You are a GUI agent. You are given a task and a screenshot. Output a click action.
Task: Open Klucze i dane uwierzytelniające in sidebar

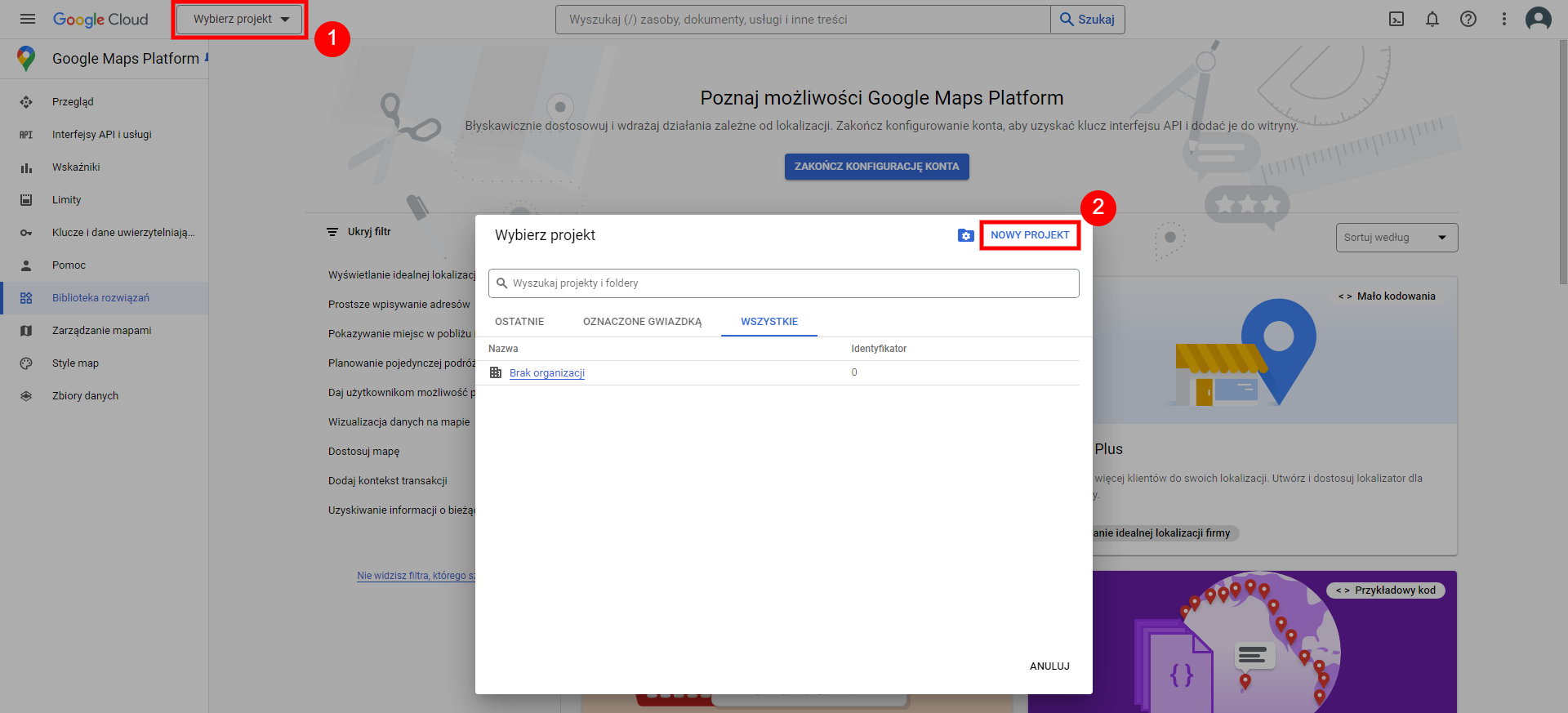click(x=122, y=233)
